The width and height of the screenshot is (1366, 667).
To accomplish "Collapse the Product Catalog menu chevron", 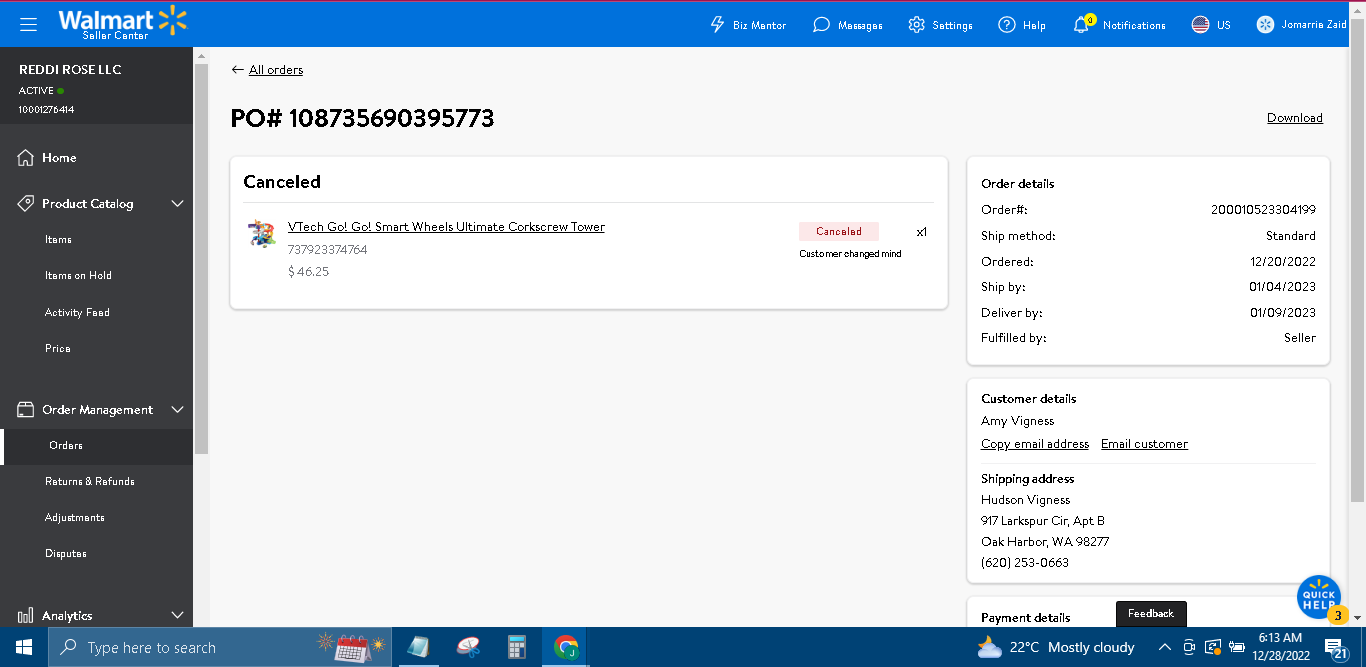I will point(178,204).
